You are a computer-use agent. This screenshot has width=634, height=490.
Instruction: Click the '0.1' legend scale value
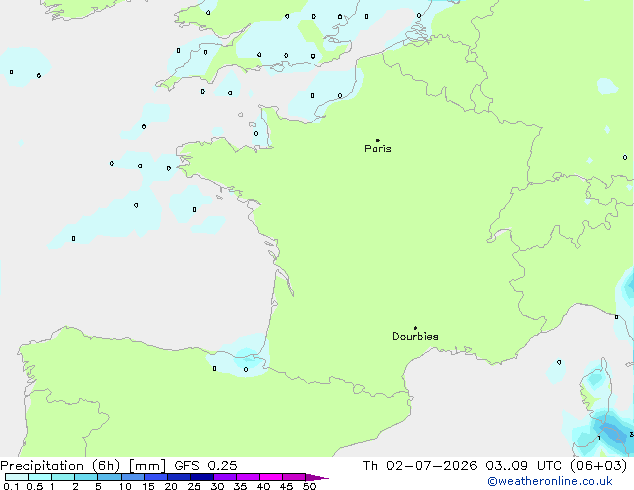(x=11, y=486)
